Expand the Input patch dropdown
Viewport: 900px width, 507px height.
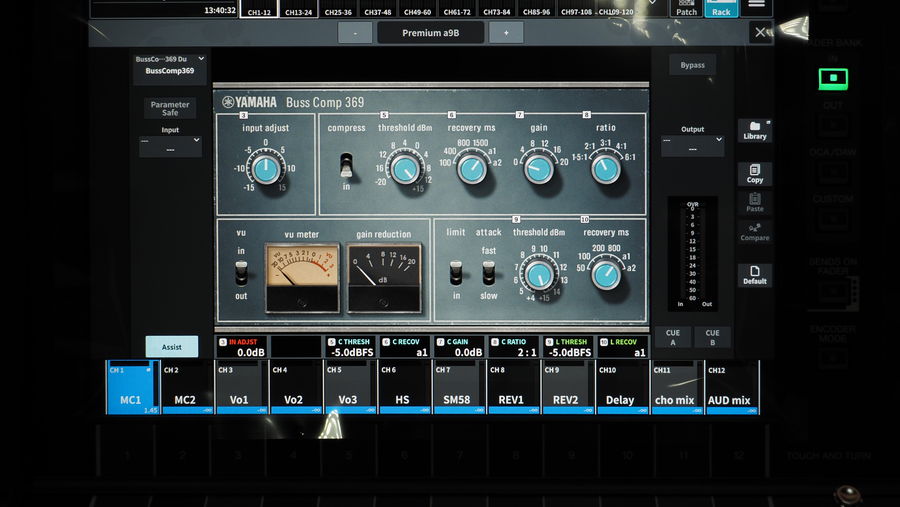point(170,147)
